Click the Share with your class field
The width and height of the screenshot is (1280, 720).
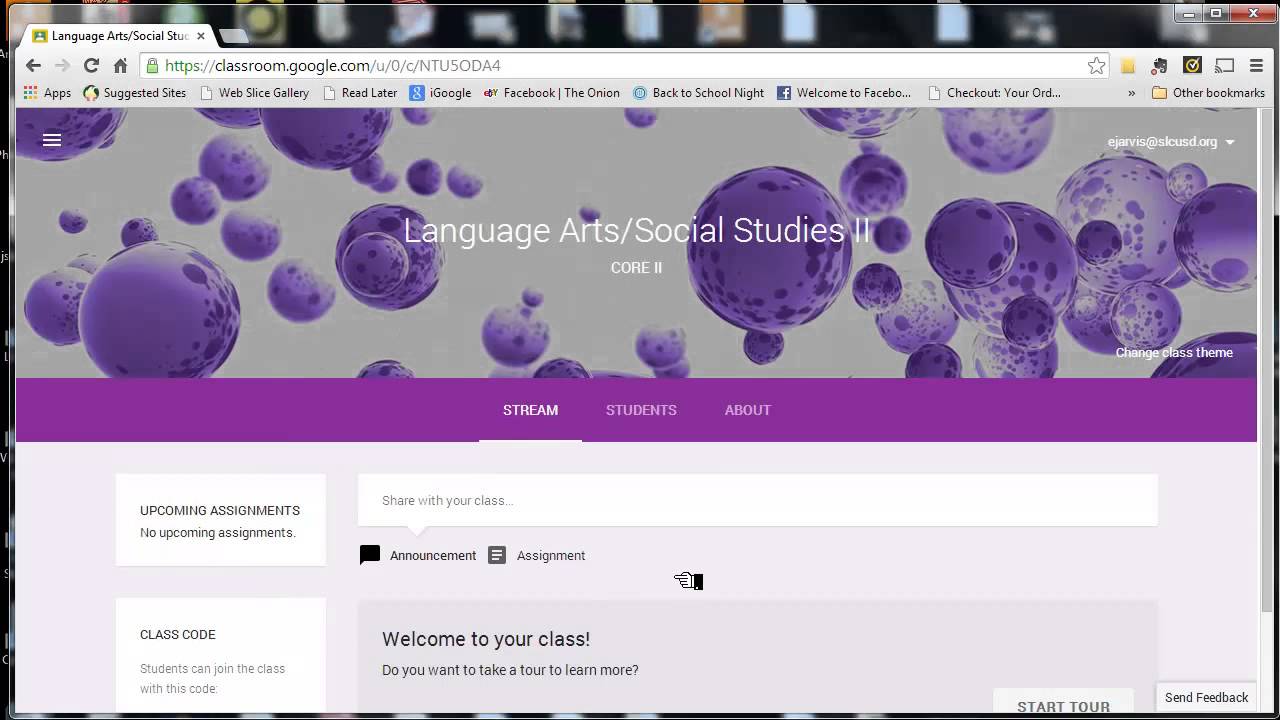click(x=758, y=500)
